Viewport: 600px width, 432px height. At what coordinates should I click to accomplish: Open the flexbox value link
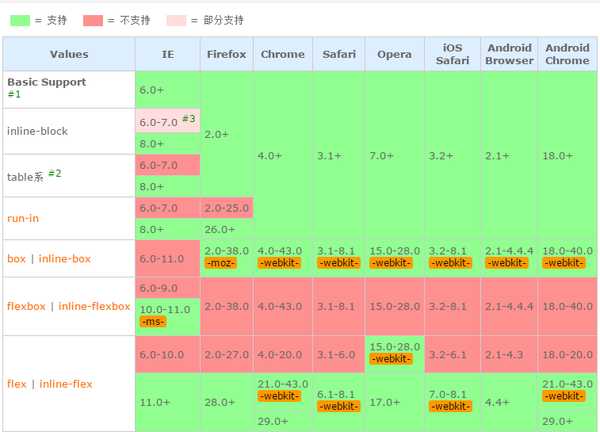tap(26, 306)
